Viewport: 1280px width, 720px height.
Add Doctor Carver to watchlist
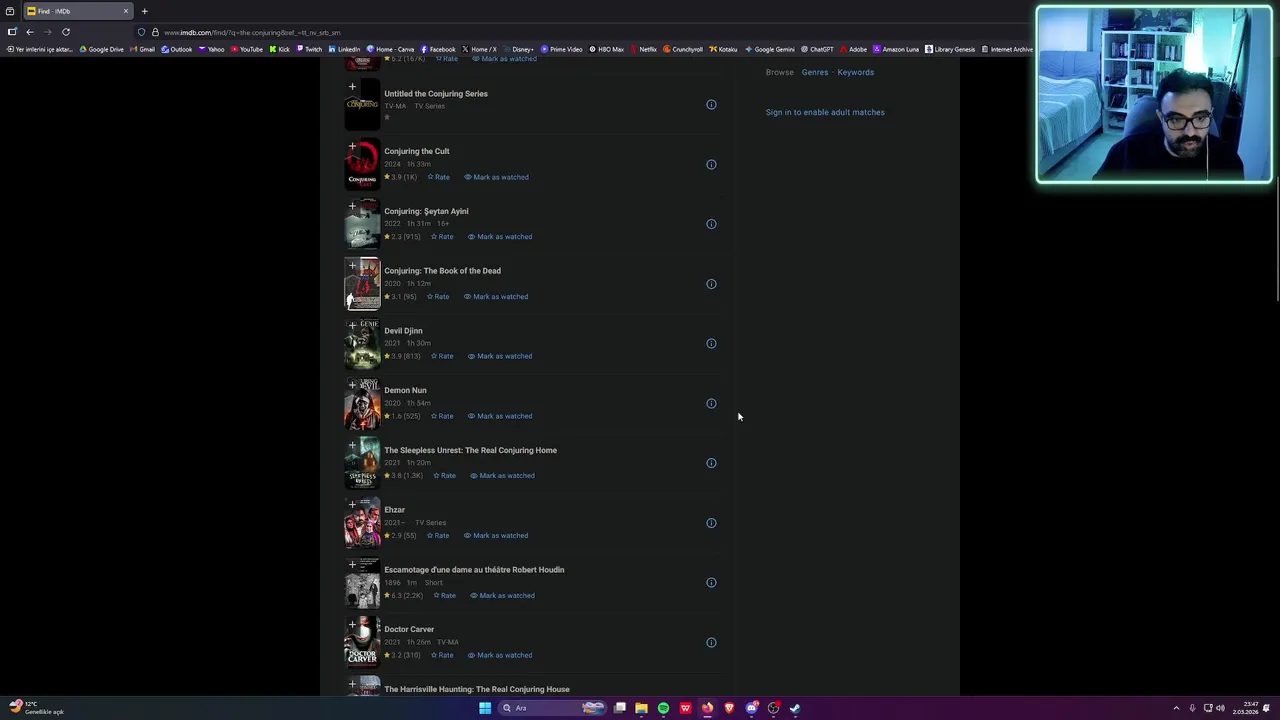pyautogui.click(x=352, y=625)
